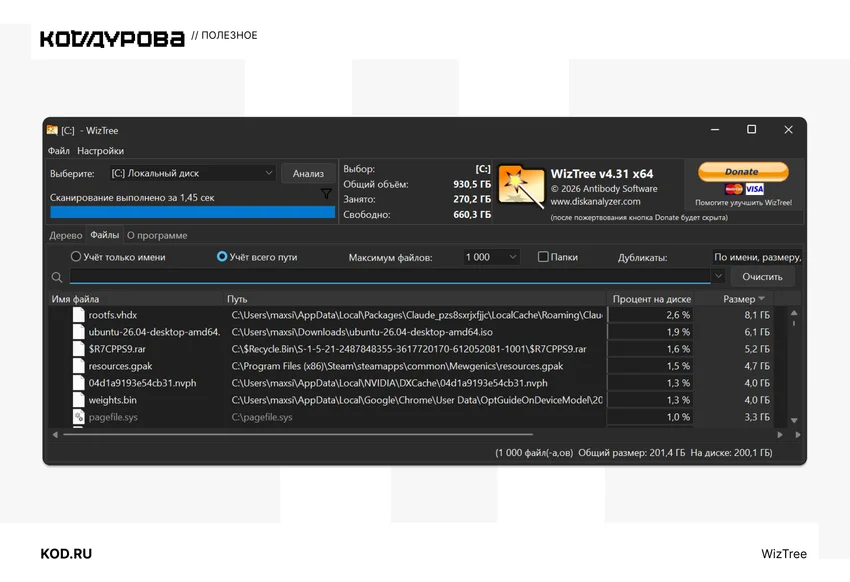This screenshot has height=582, width=850.
Task: Select the weights.bin file name
Action: pyautogui.click(x=112, y=400)
